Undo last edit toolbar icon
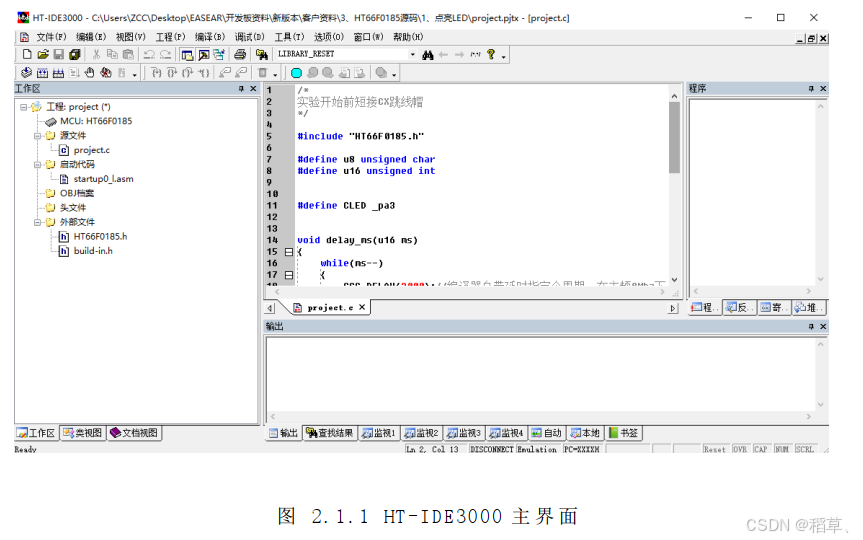Image resolution: width=863 pixels, height=540 pixels. [x=149, y=54]
